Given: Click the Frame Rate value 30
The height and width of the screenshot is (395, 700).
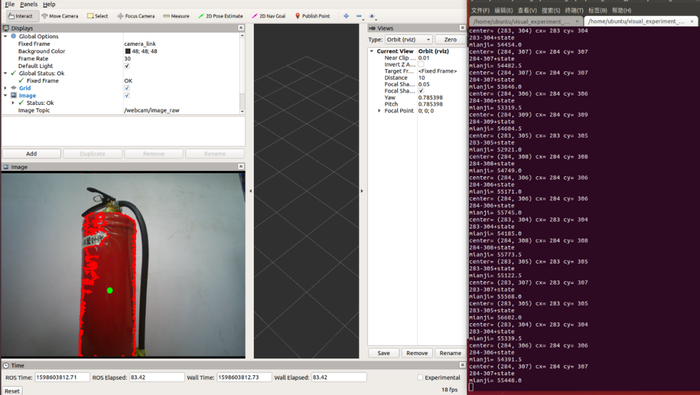Looking at the screenshot, I should pyautogui.click(x=127, y=58).
